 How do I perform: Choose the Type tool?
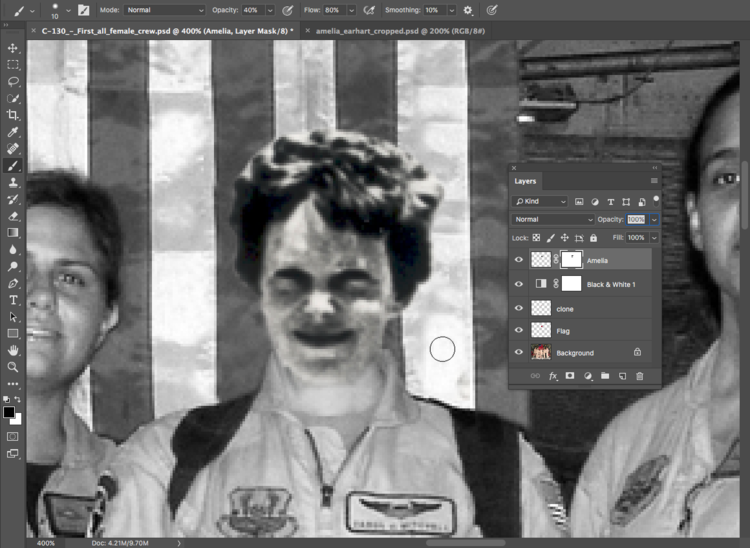tap(13, 300)
